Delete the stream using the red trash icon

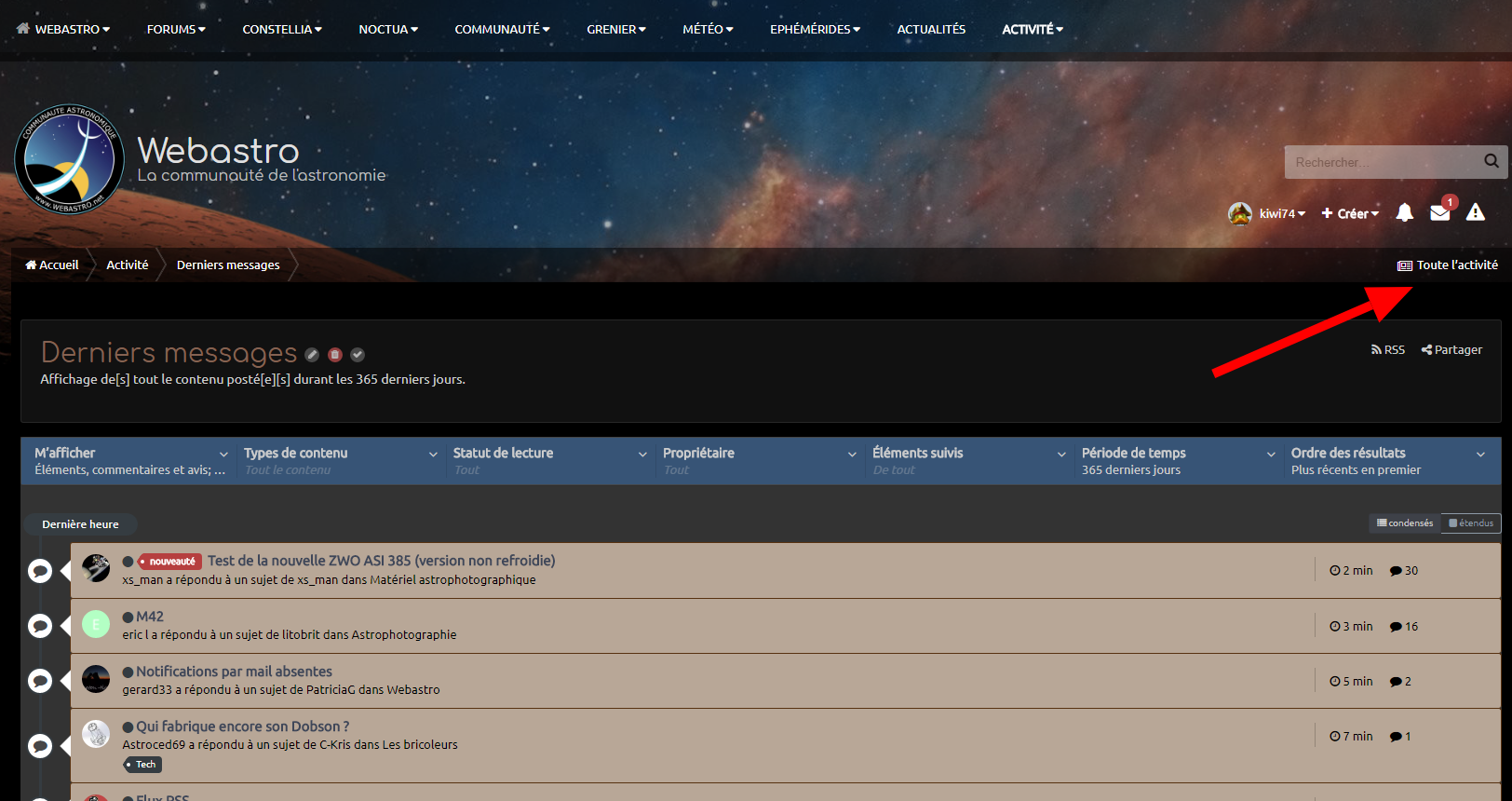[x=335, y=355]
